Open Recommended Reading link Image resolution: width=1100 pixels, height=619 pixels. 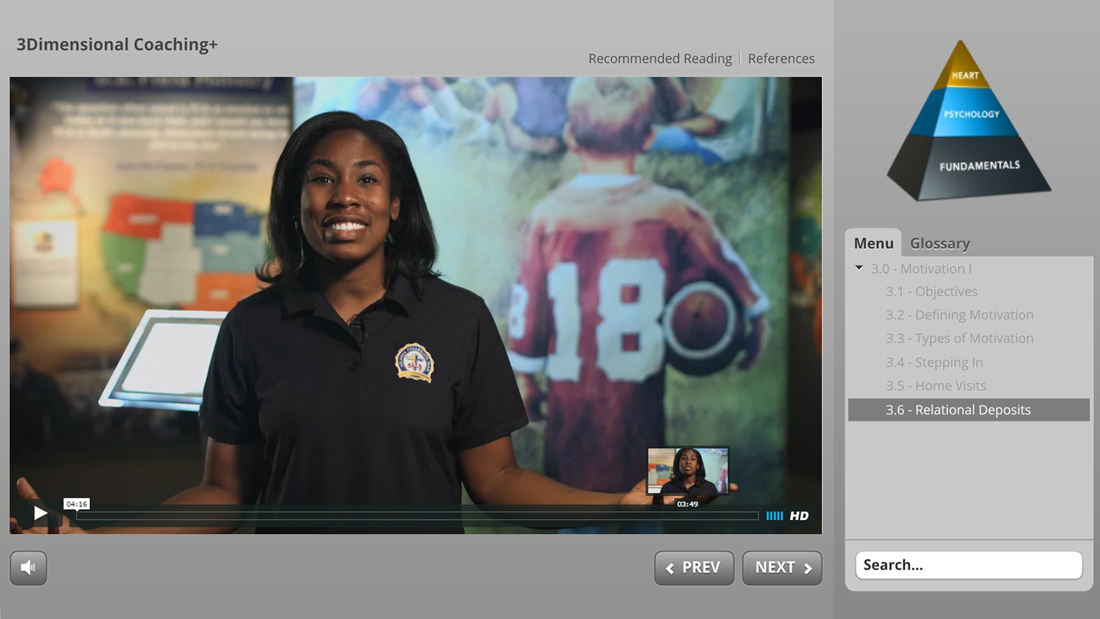[660, 59]
